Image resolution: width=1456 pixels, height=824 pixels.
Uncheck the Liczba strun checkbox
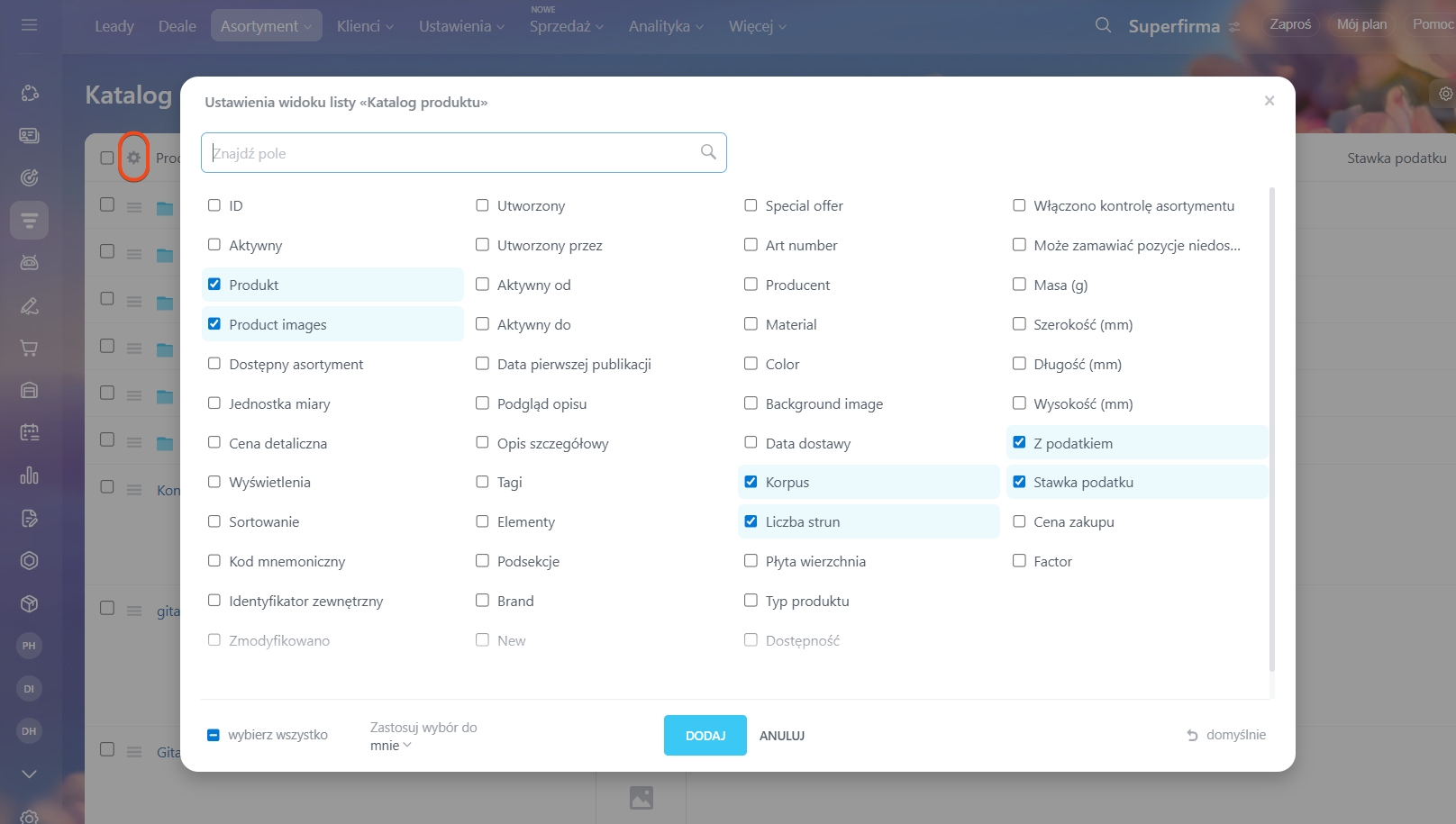click(x=751, y=521)
